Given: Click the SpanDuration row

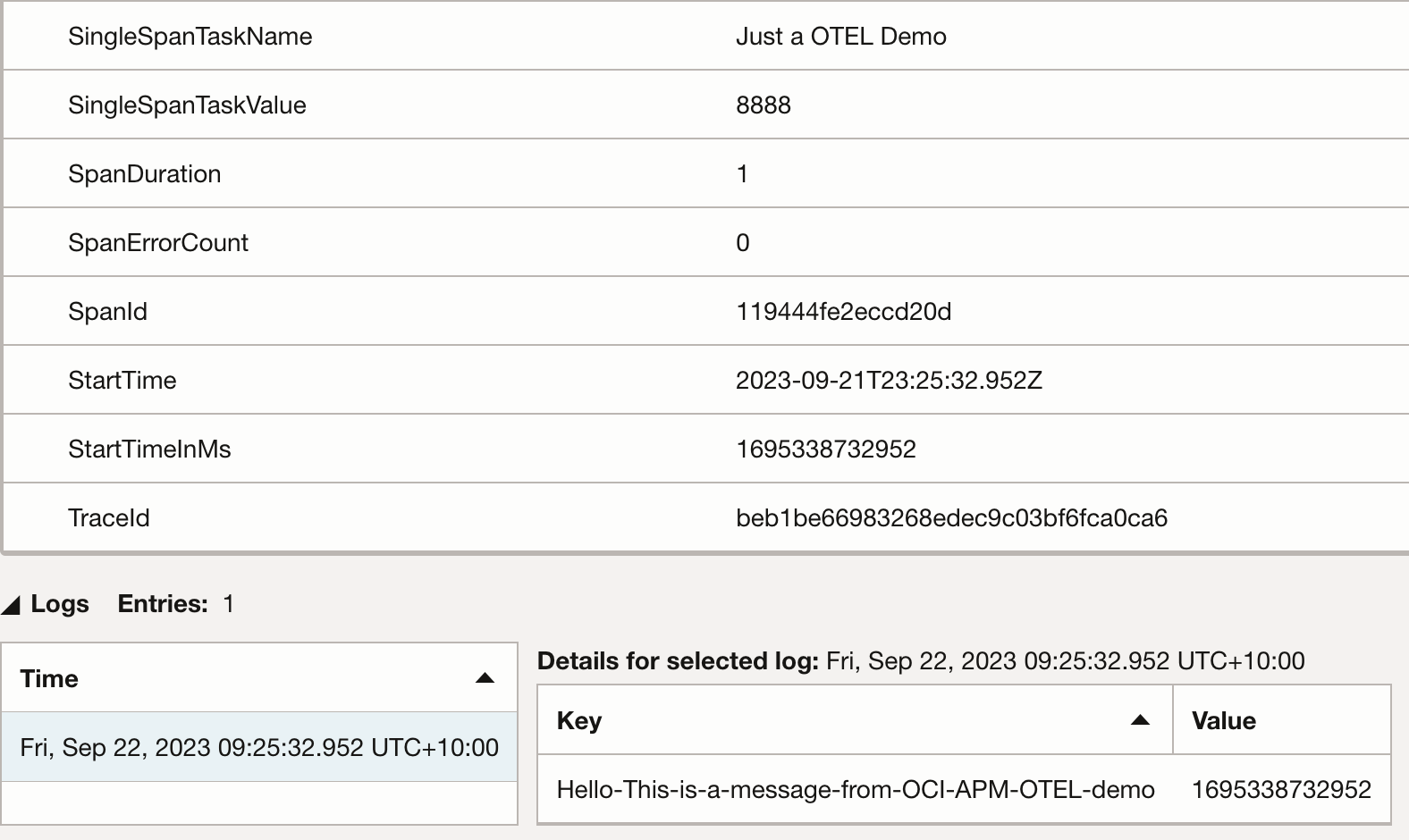Looking at the screenshot, I should [146, 173].
